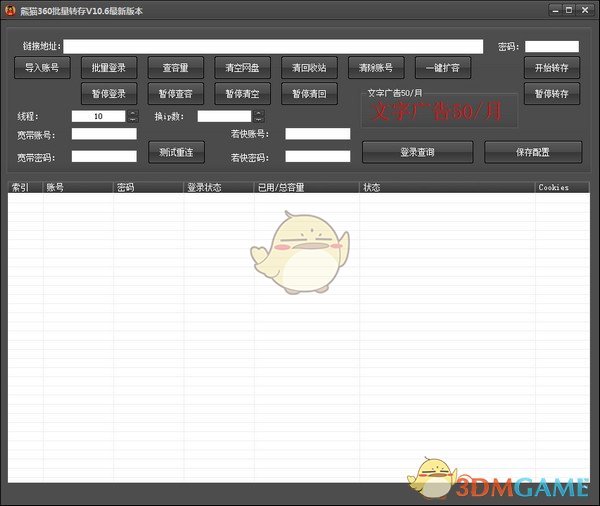Save settings with 保存配置 button
The width and height of the screenshot is (600, 506).
coord(533,152)
